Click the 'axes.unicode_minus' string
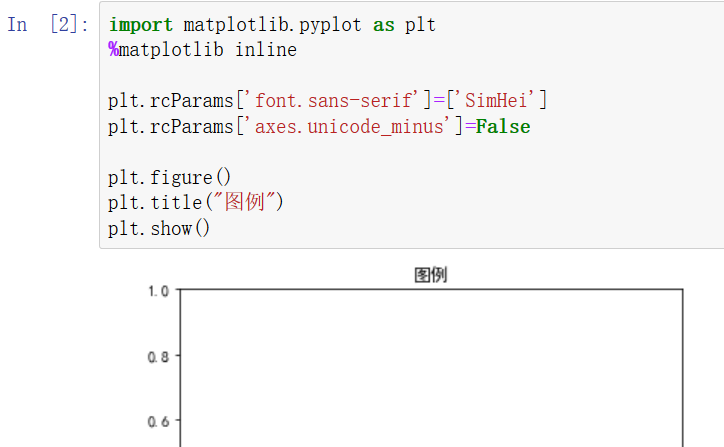The height and width of the screenshot is (447, 724). (x=351, y=127)
